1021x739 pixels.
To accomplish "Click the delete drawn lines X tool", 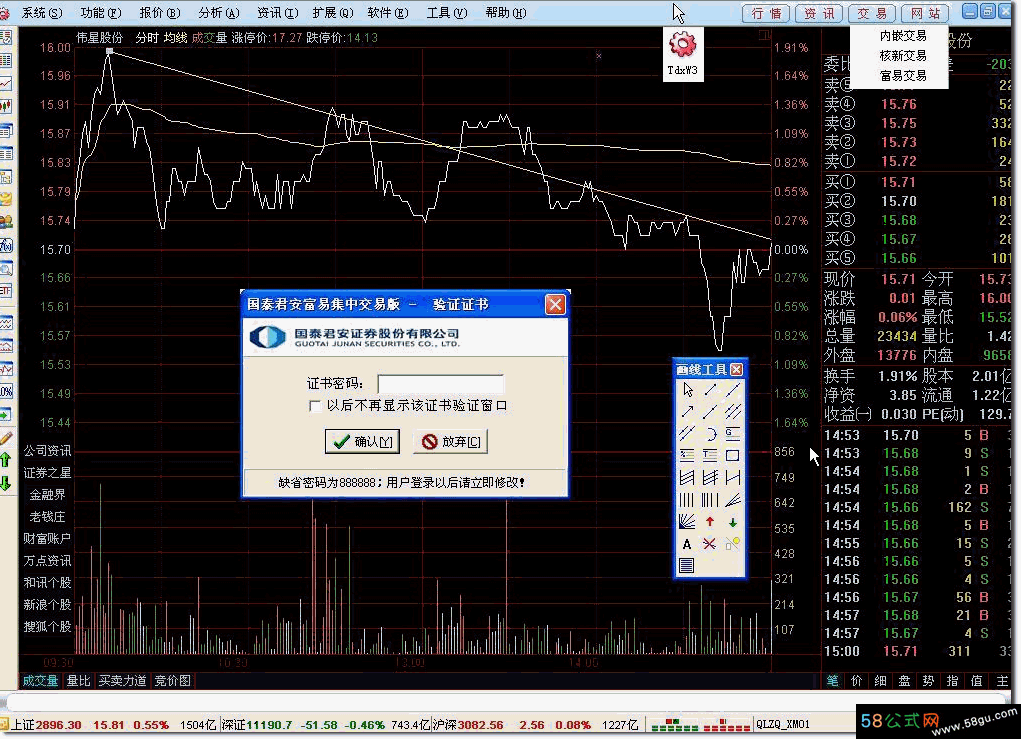I will click(710, 544).
